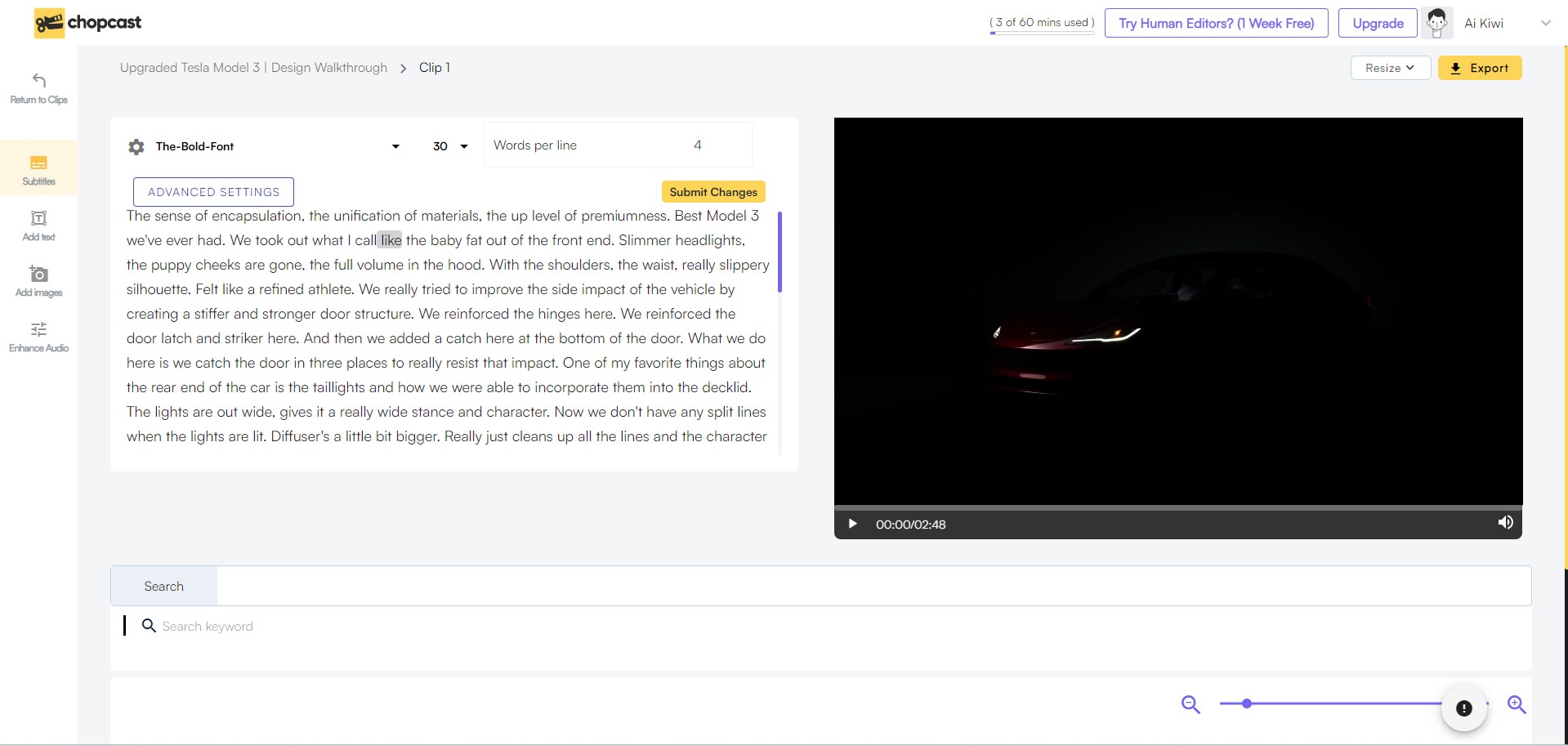This screenshot has width=1568, height=746.
Task: Click the Ai Kiwi profile avatar
Action: [x=1437, y=23]
